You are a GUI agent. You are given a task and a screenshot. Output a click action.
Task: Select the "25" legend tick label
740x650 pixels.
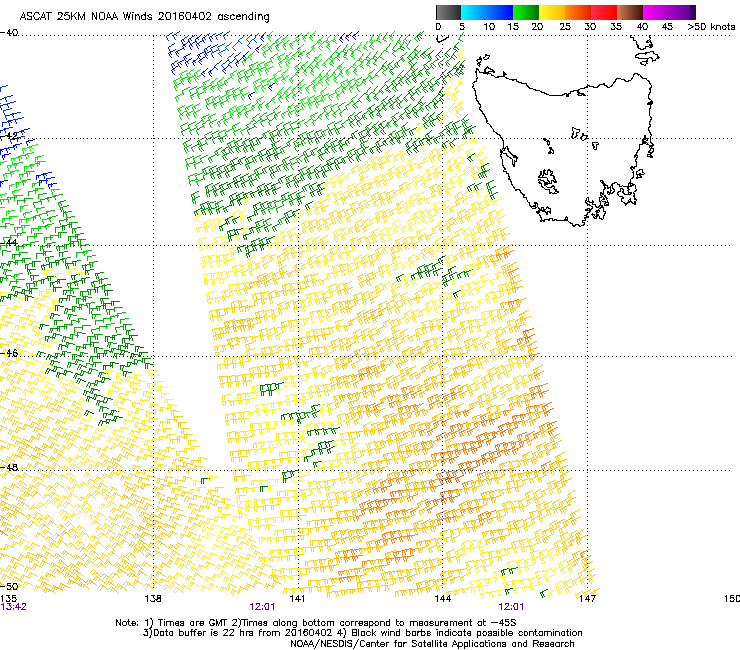pos(565,27)
